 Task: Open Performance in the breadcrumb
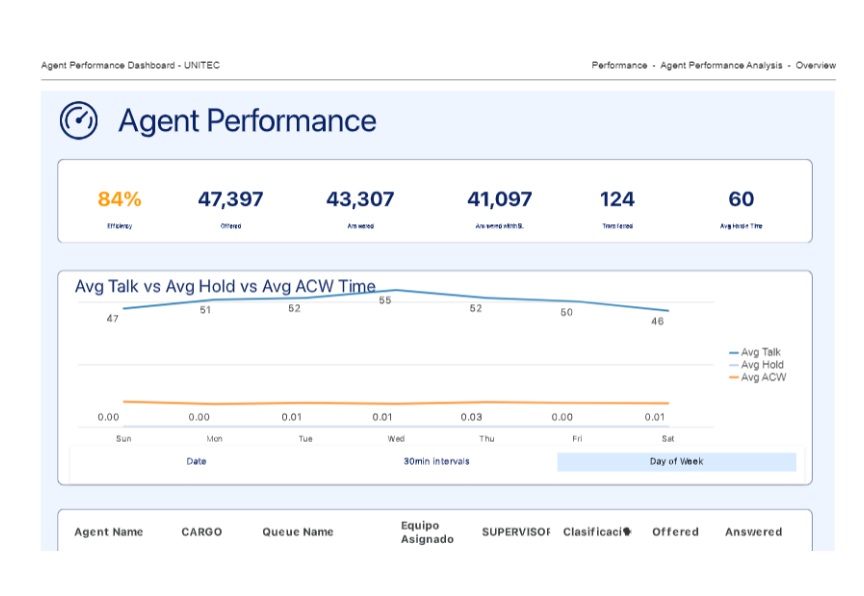pyautogui.click(x=619, y=66)
